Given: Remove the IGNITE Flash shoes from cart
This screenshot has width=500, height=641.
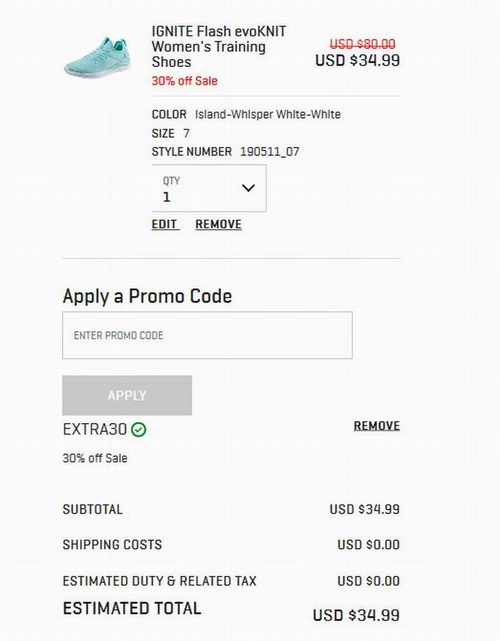Looking at the screenshot, I should (x=218, y=224).
